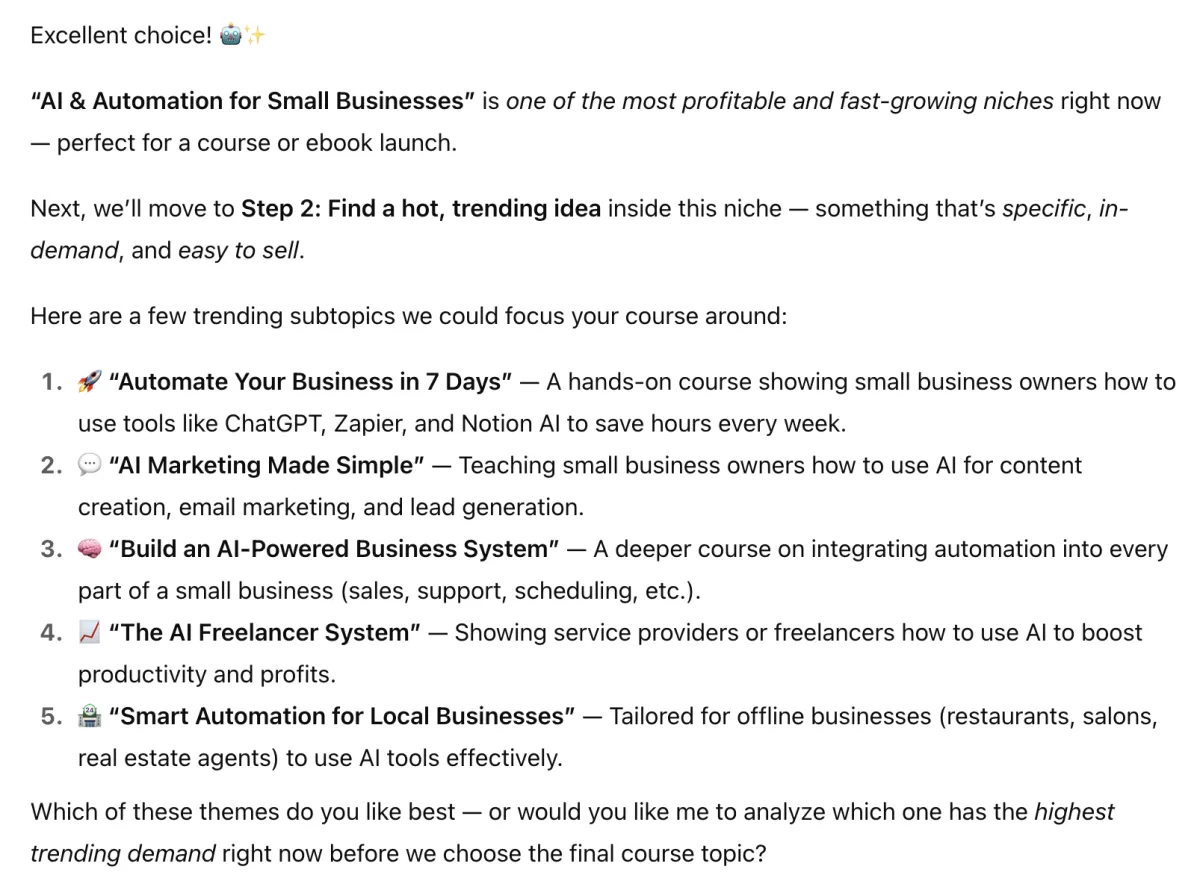Select "Build an AI-Powered Business System" title
Screen dimensions: 1200x887
334,549
